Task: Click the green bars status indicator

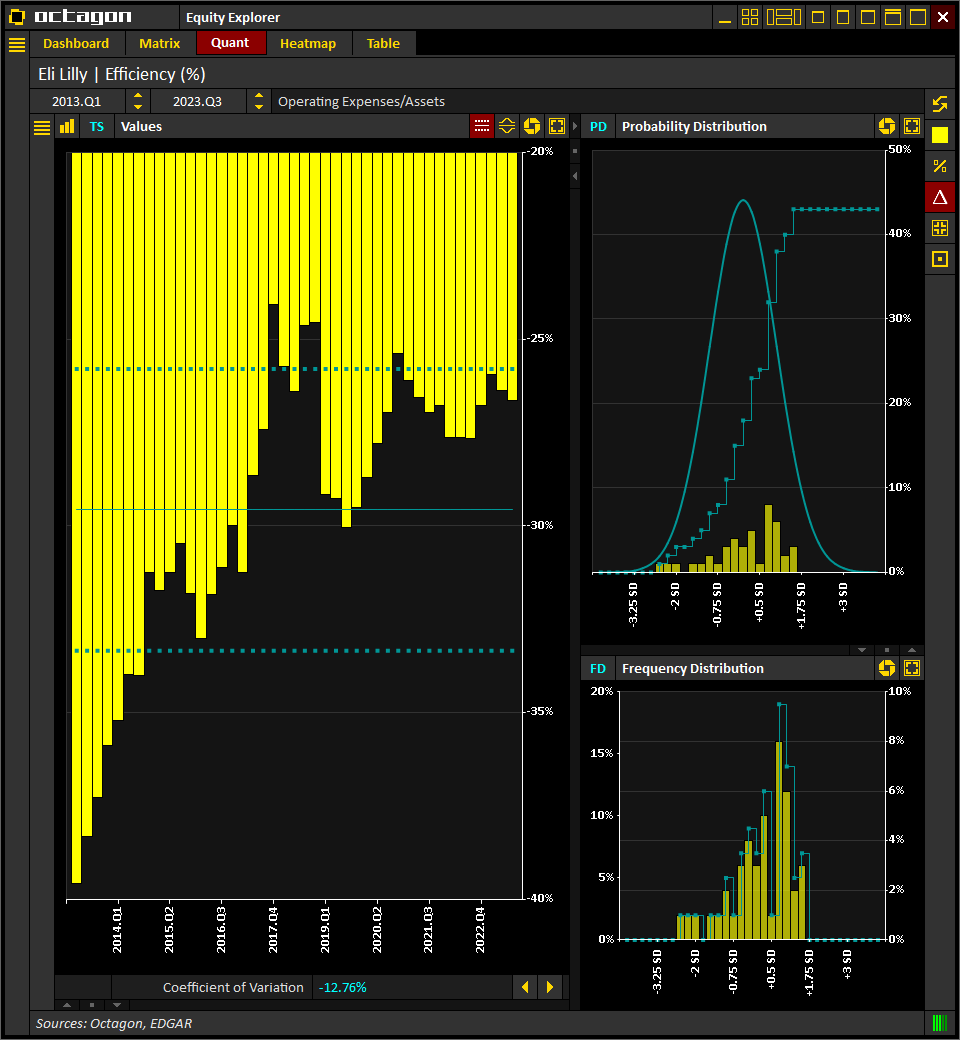Action: 940,1023
